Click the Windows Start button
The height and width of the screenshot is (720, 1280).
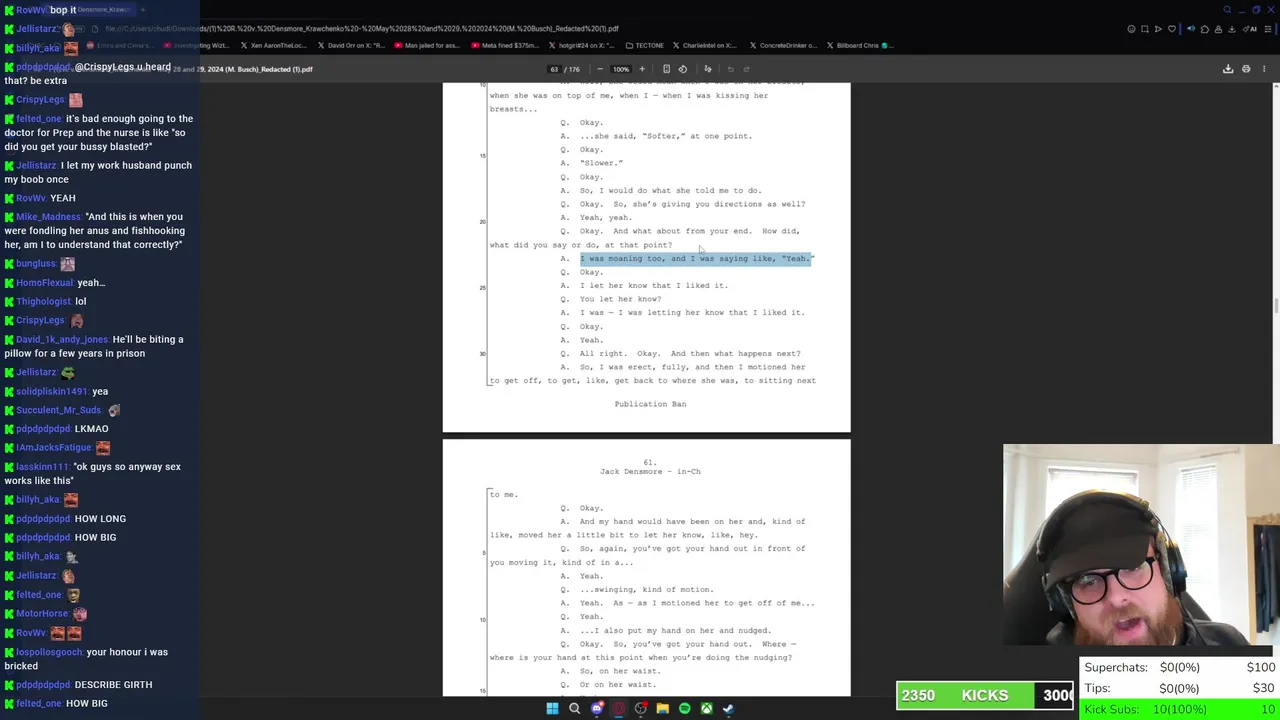tap(552, 709)
